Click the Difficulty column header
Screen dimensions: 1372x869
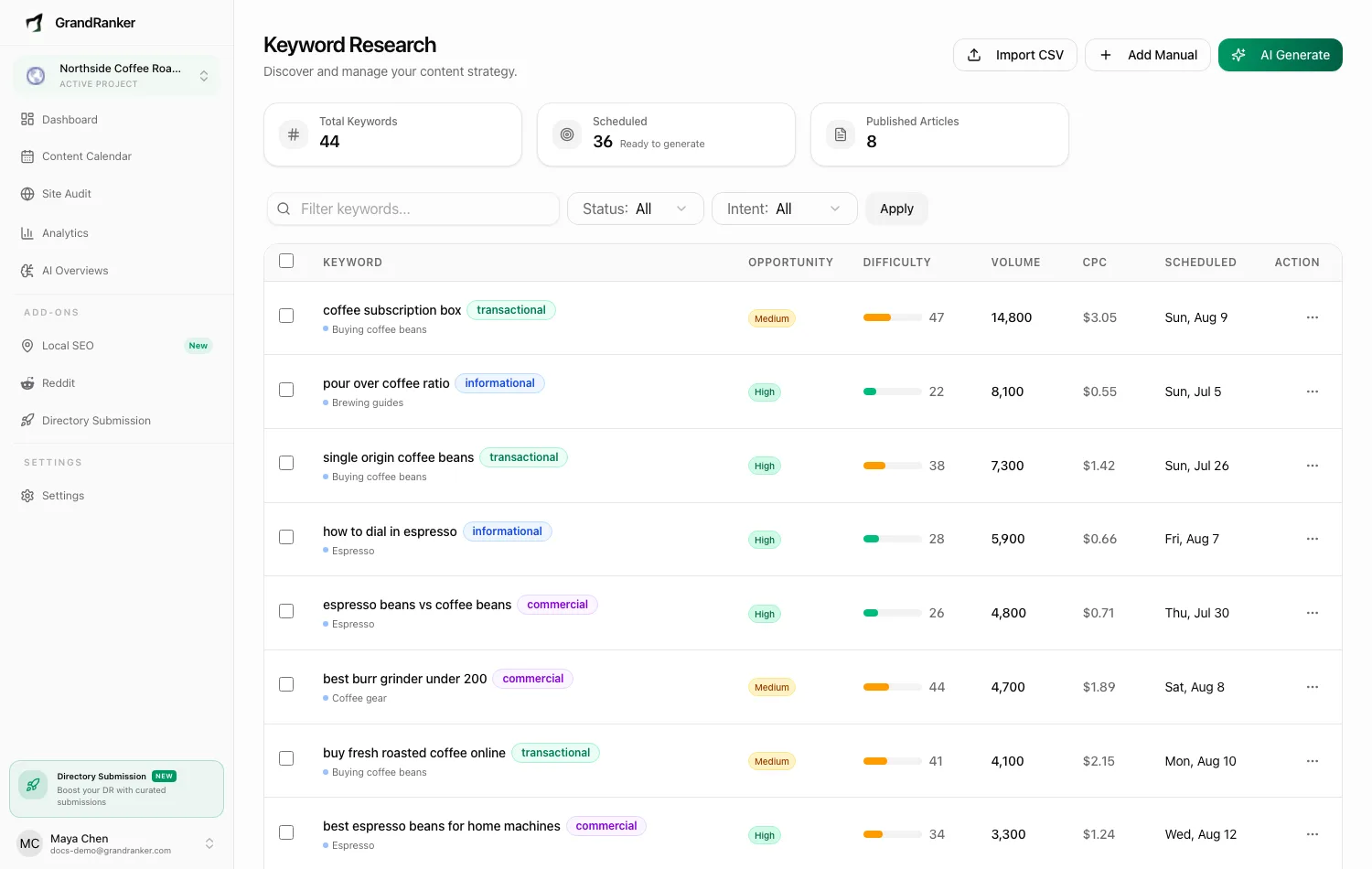[x=896, y=262]
